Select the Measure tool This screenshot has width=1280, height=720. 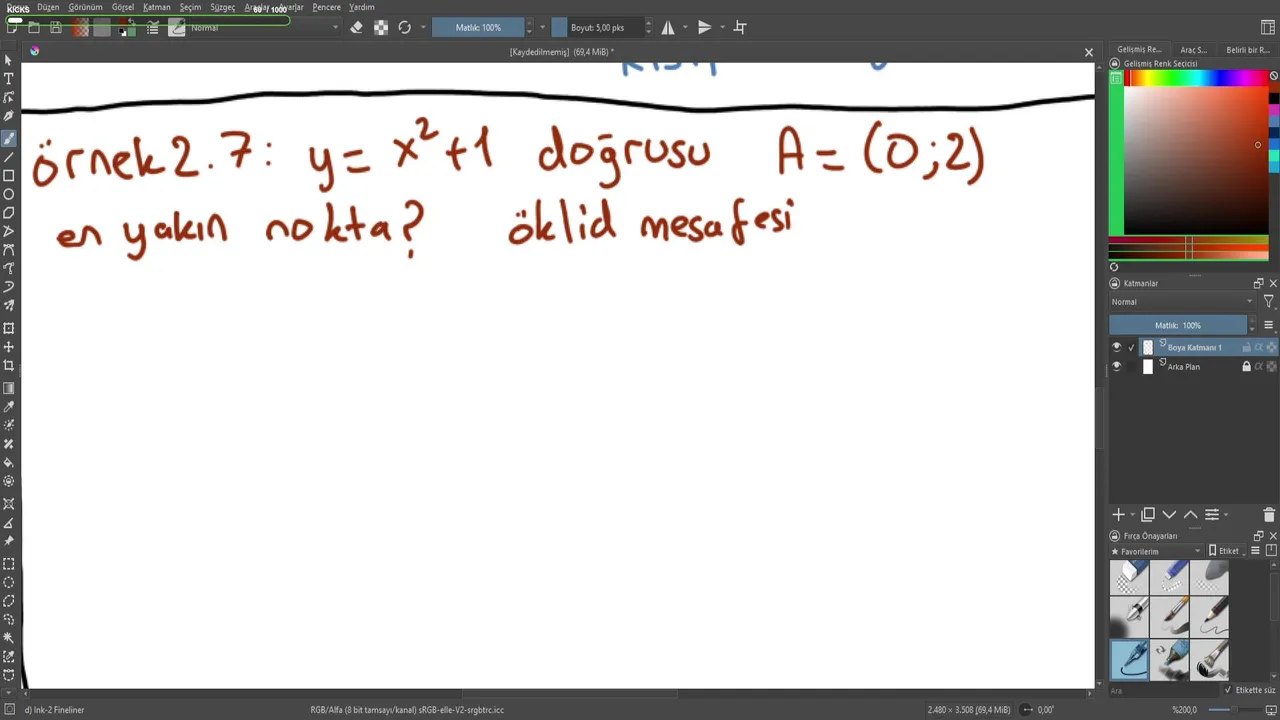[x=9, y=523]
